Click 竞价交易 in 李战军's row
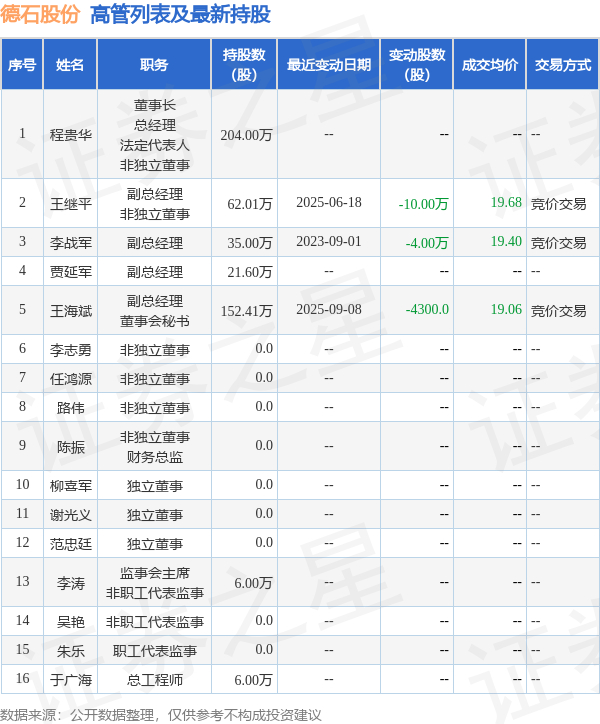Screen dimensions: 600x724 (558, 242)
